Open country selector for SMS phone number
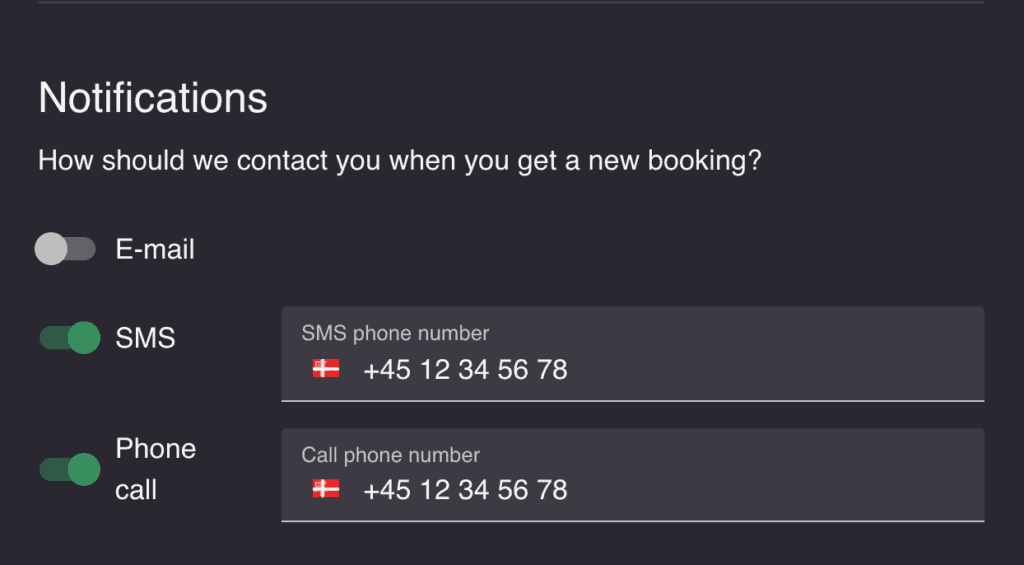The height and width of the screenshot is (565, 1024). (326, 369)
